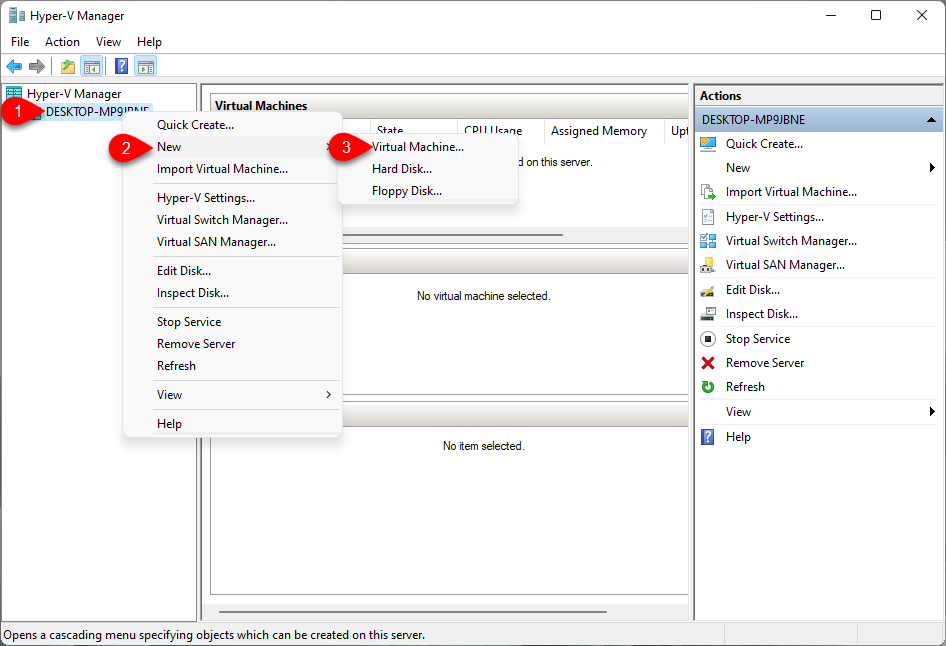
Task: Open the Action menu
Action: [62, 42]
